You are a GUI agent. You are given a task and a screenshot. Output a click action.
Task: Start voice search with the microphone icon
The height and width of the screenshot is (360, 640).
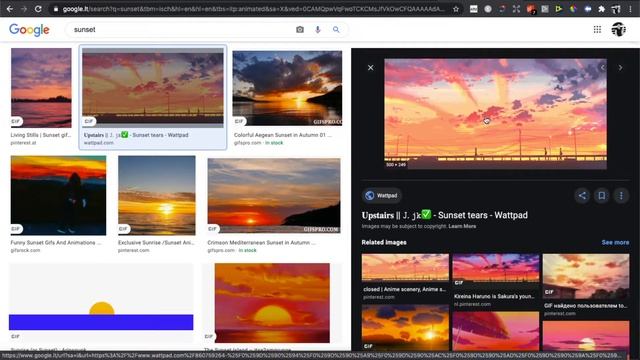[318, 29]
